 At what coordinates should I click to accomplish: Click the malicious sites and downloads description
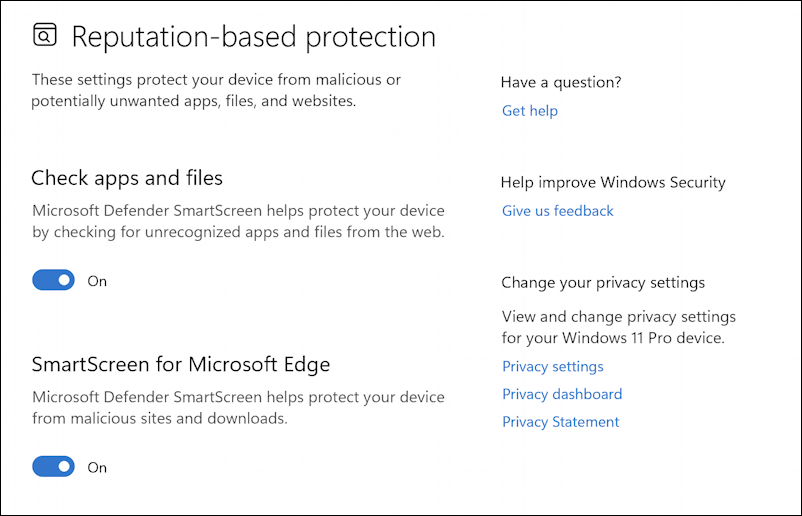[238, 408]
